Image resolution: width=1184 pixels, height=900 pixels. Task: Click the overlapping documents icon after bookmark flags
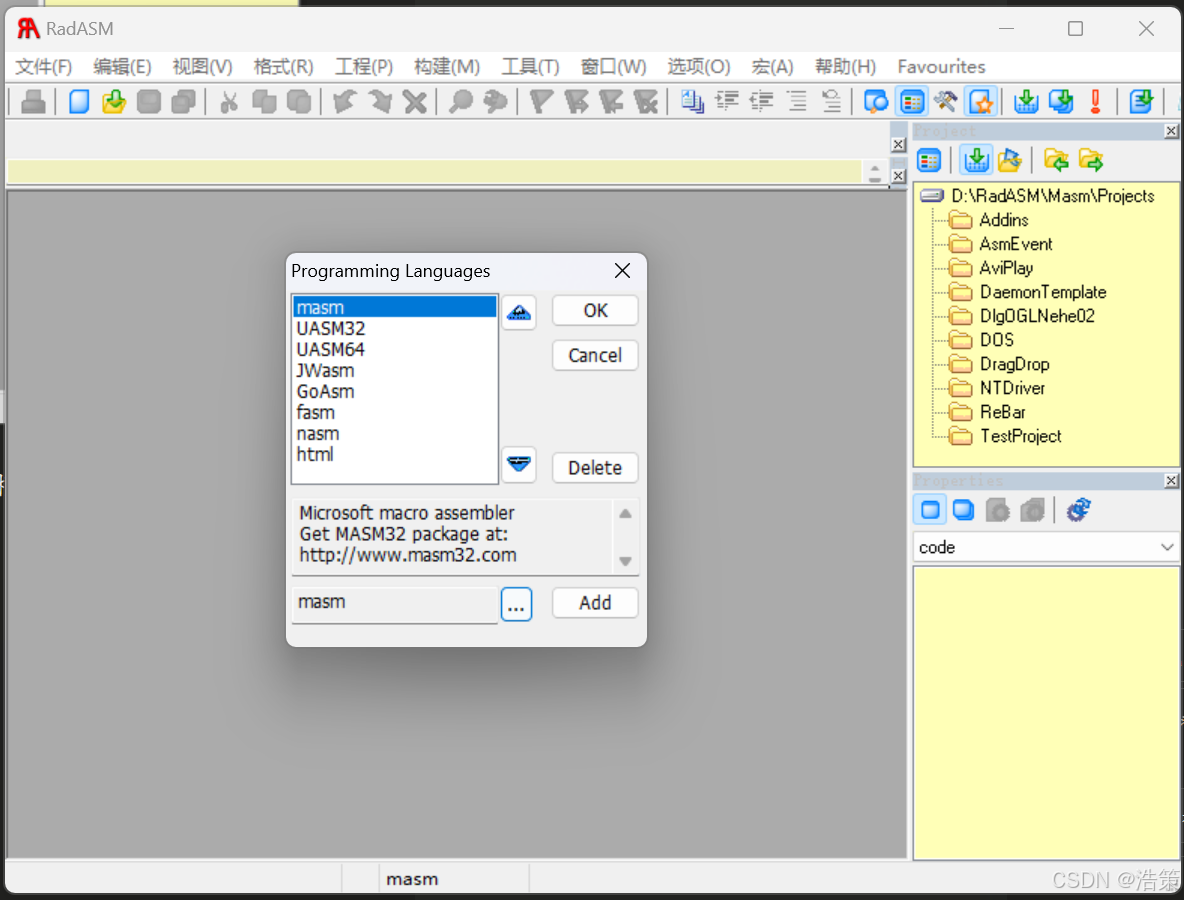coord(692,101)
